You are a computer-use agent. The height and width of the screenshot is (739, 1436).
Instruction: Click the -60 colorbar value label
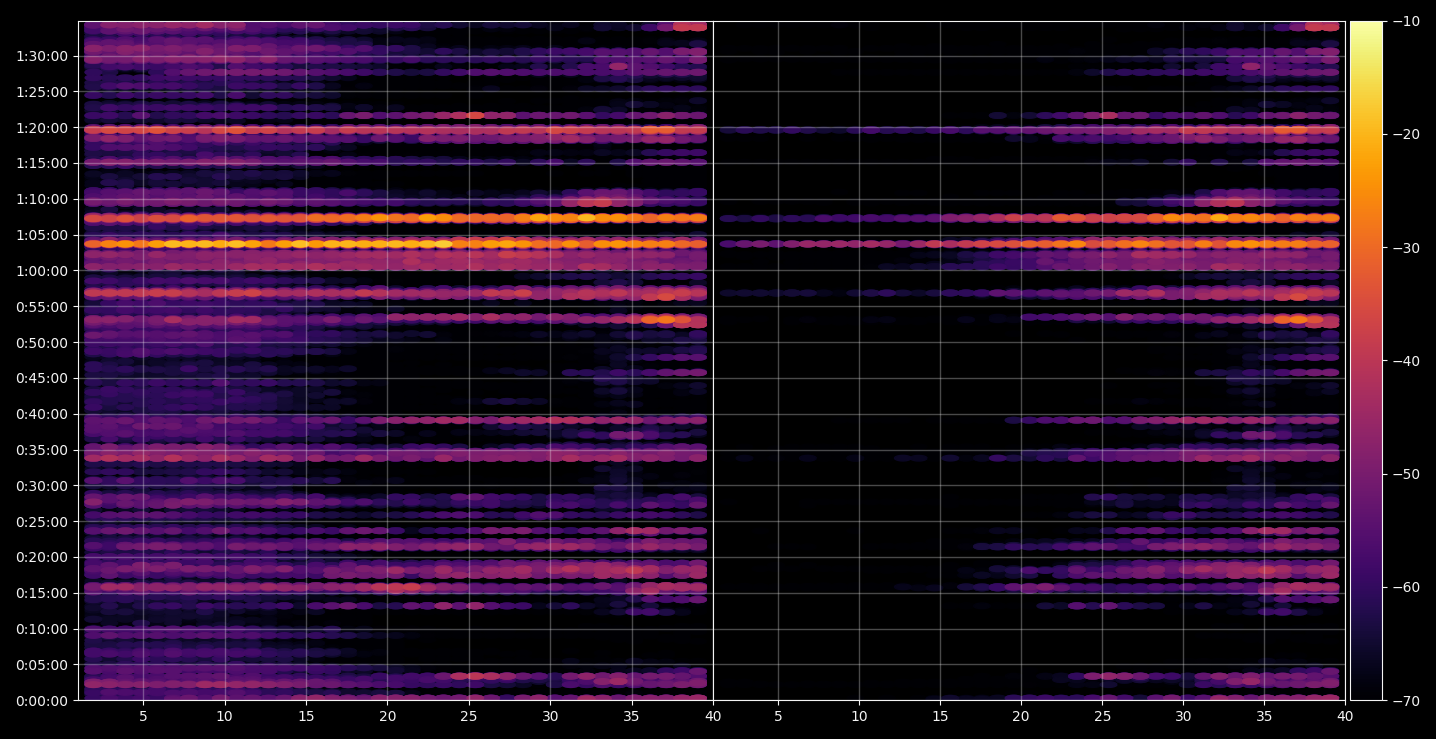1406,587
